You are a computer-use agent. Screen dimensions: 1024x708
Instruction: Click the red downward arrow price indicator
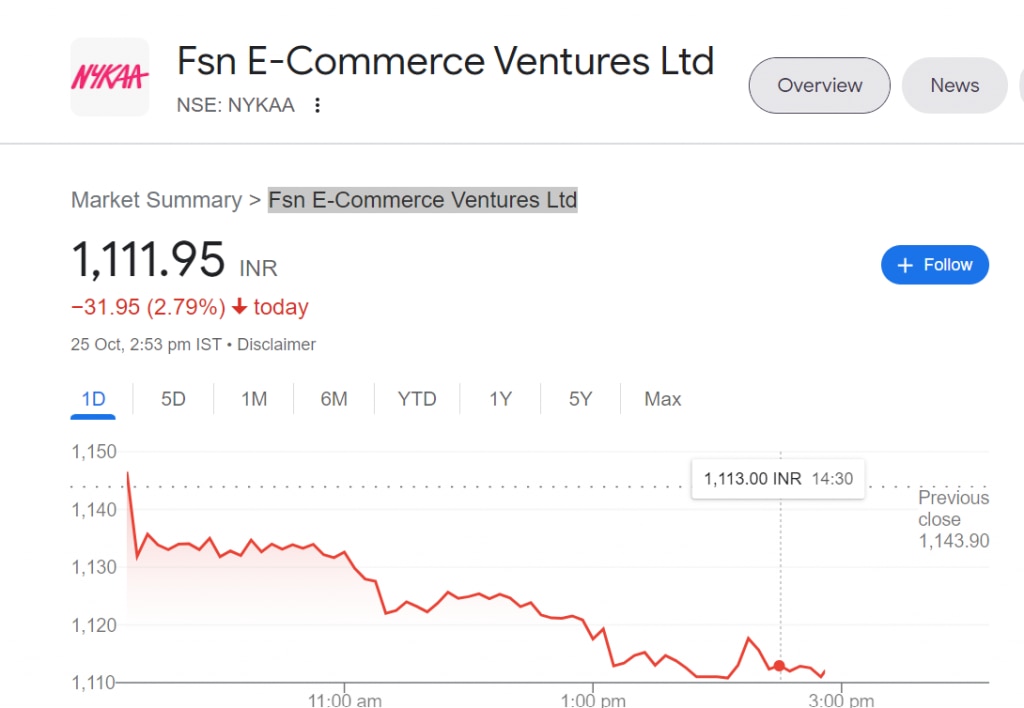click(x=239, y=307)
